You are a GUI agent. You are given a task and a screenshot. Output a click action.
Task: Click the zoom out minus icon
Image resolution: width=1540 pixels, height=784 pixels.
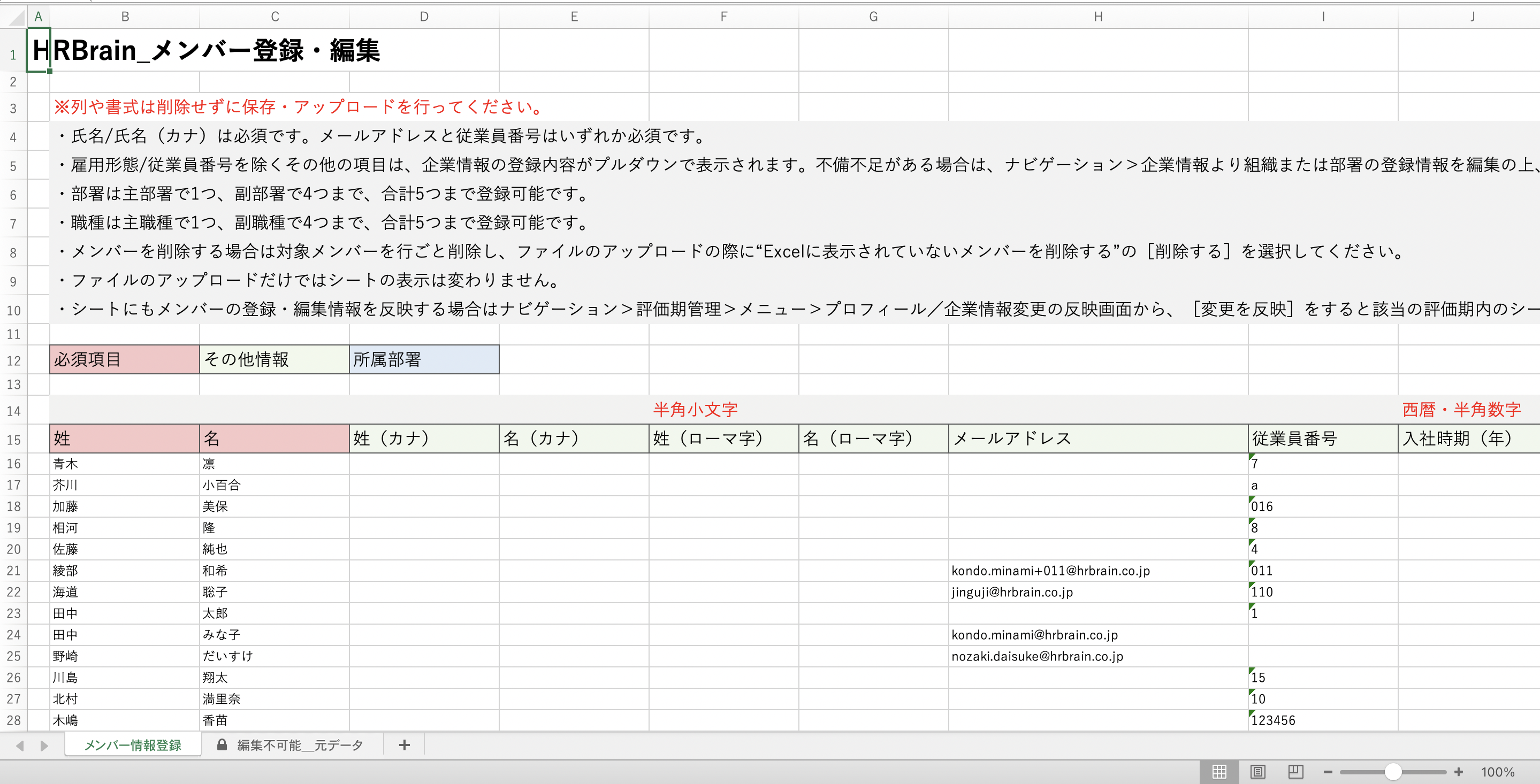[1328, 772]
